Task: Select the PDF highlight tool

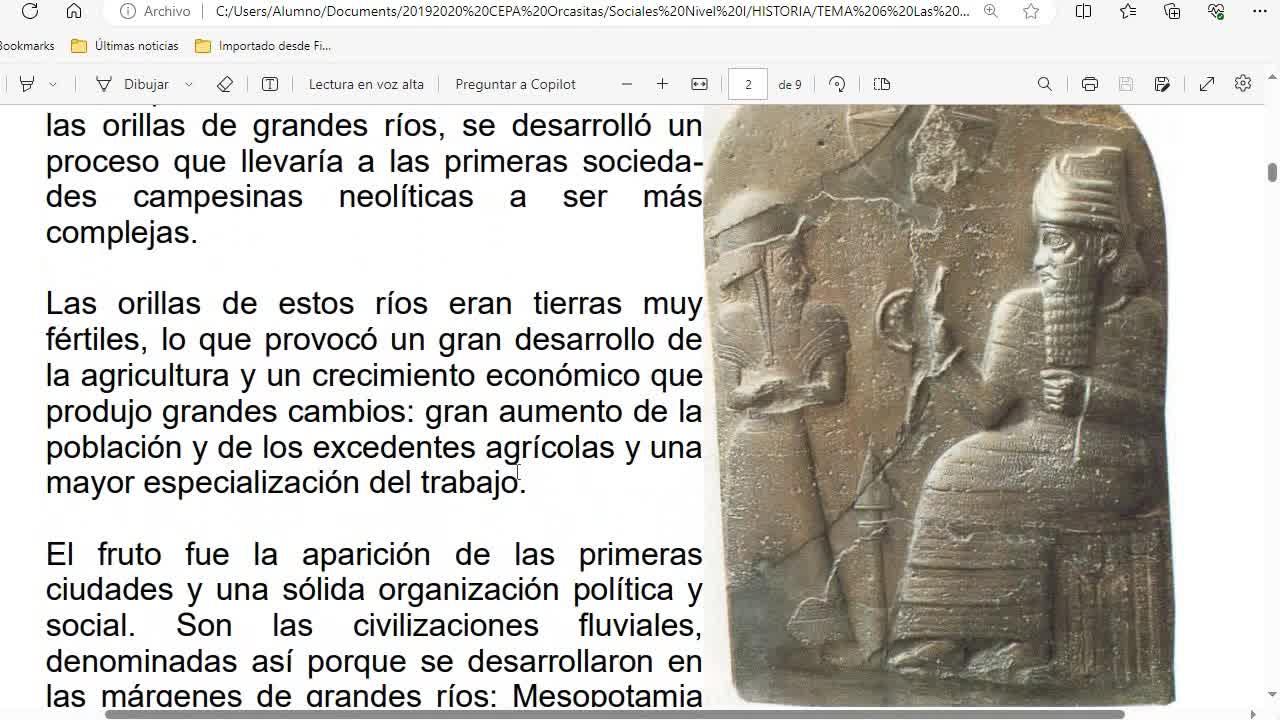Action: click(27, 84)
